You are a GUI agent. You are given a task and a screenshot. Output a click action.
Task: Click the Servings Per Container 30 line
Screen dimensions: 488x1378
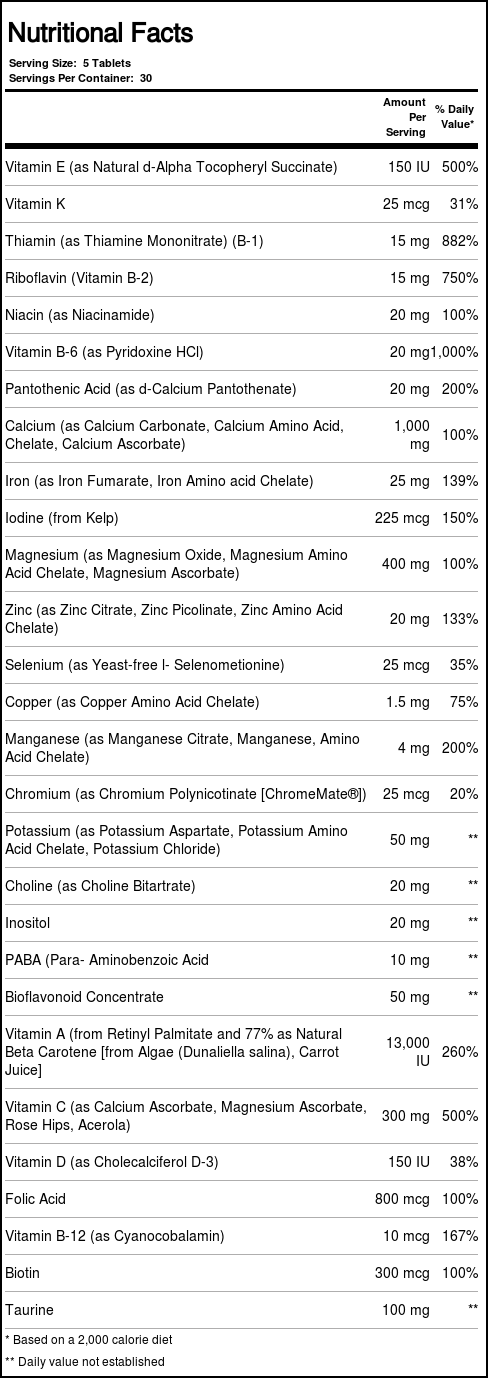point(80,77)
